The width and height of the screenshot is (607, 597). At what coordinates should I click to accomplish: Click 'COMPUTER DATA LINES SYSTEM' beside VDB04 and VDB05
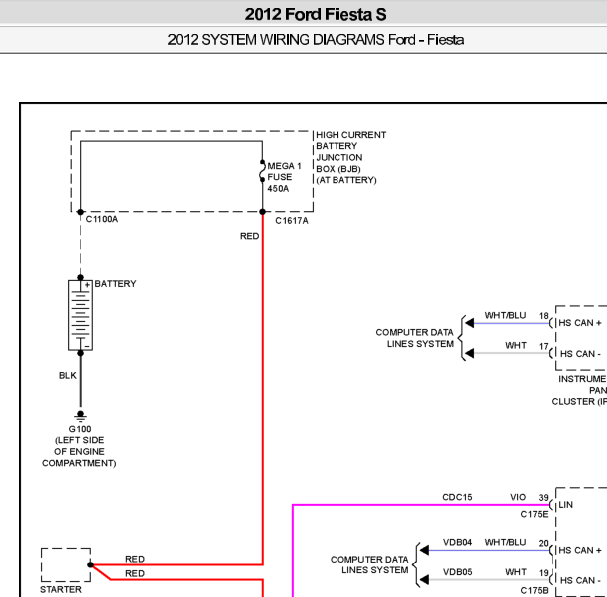click(x=370, y=565)
